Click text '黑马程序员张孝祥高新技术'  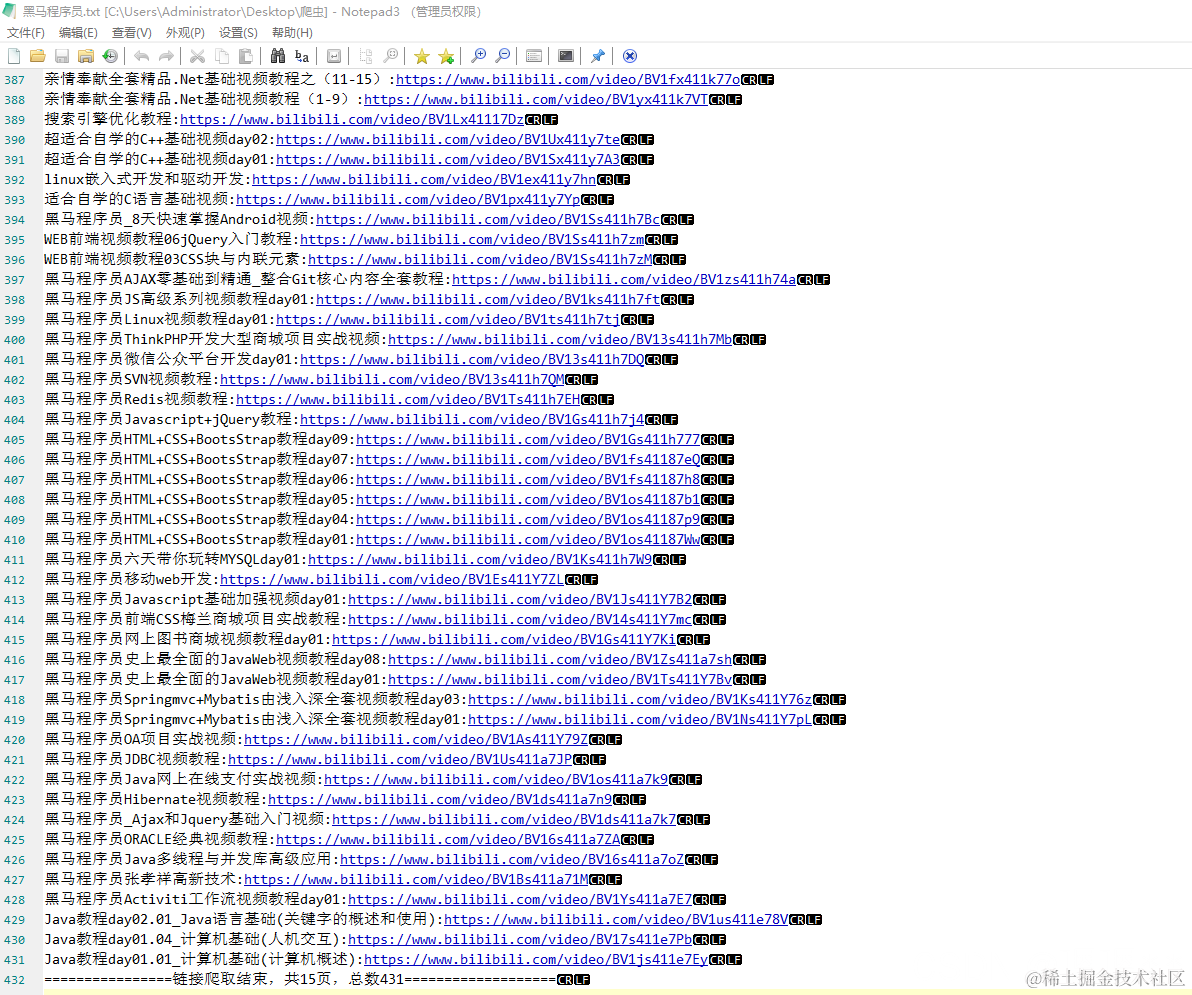pos(141,879)
